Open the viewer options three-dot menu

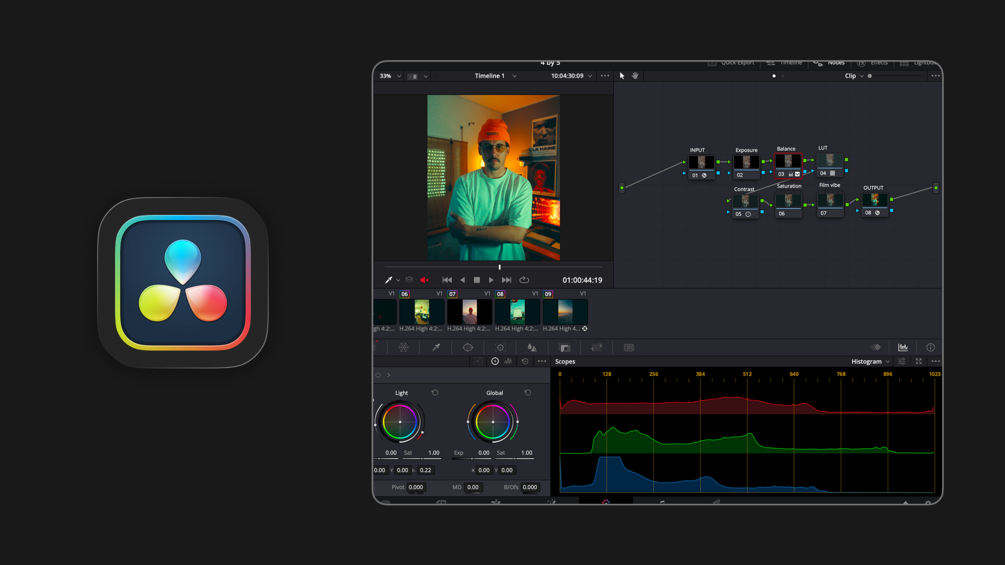pos(605,76)
